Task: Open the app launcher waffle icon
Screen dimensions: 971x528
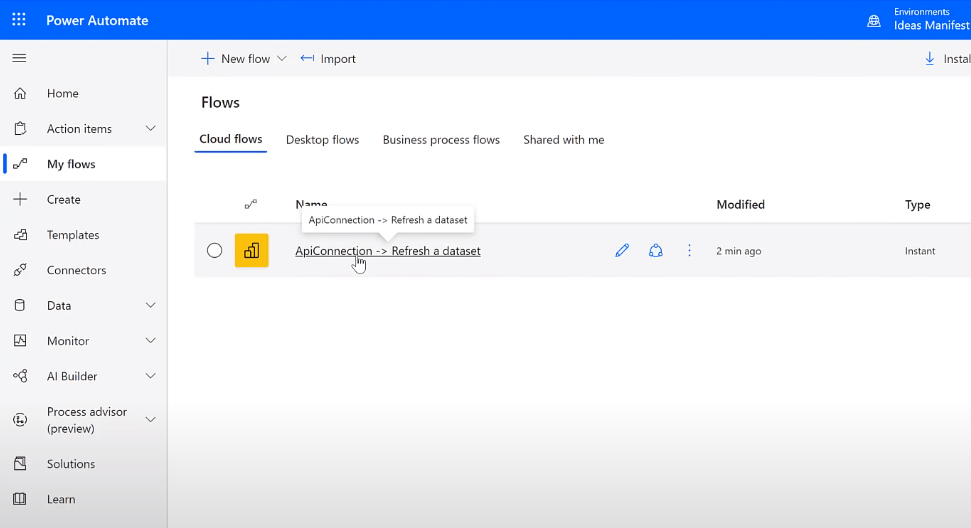Action: [x=19, y=19]
